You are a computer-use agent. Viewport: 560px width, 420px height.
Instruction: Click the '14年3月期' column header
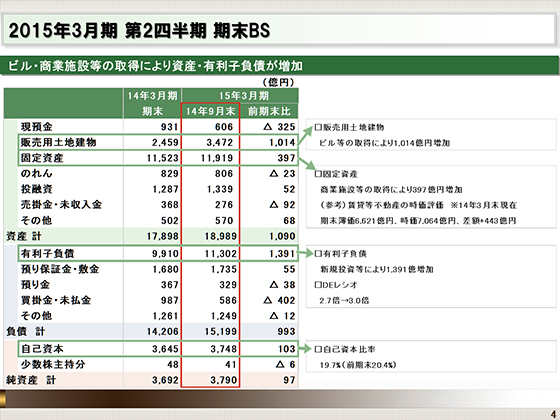pyautogui.click(x=152, y=96)
